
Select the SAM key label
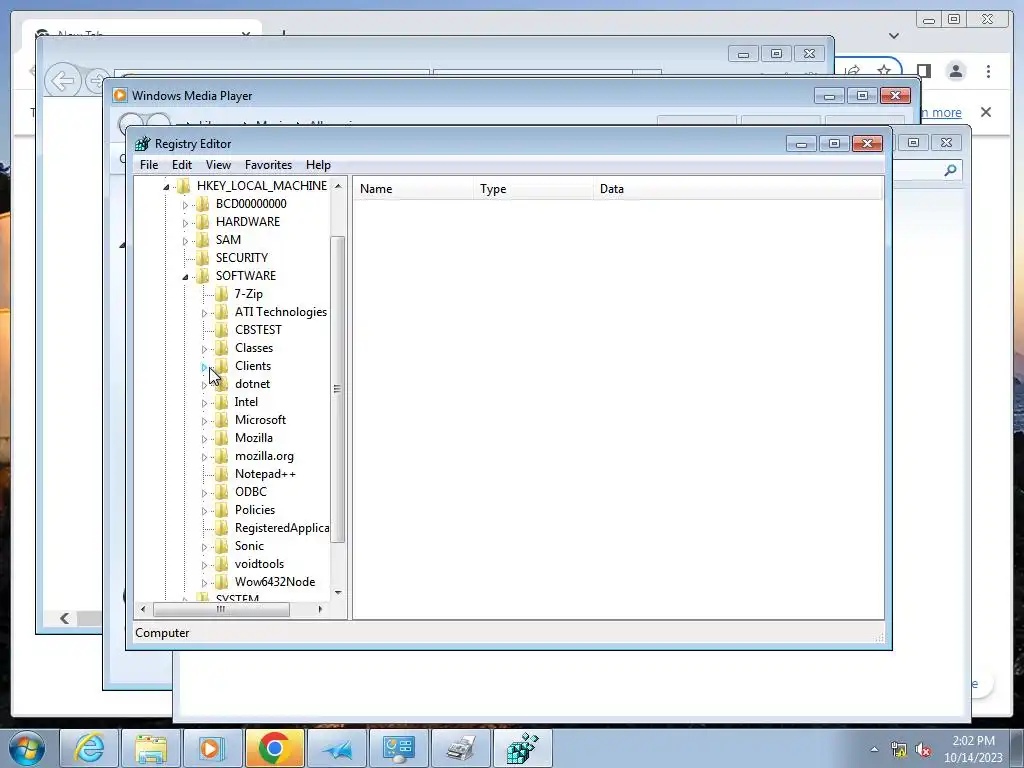pyautogui.click(x=228, y=240)
